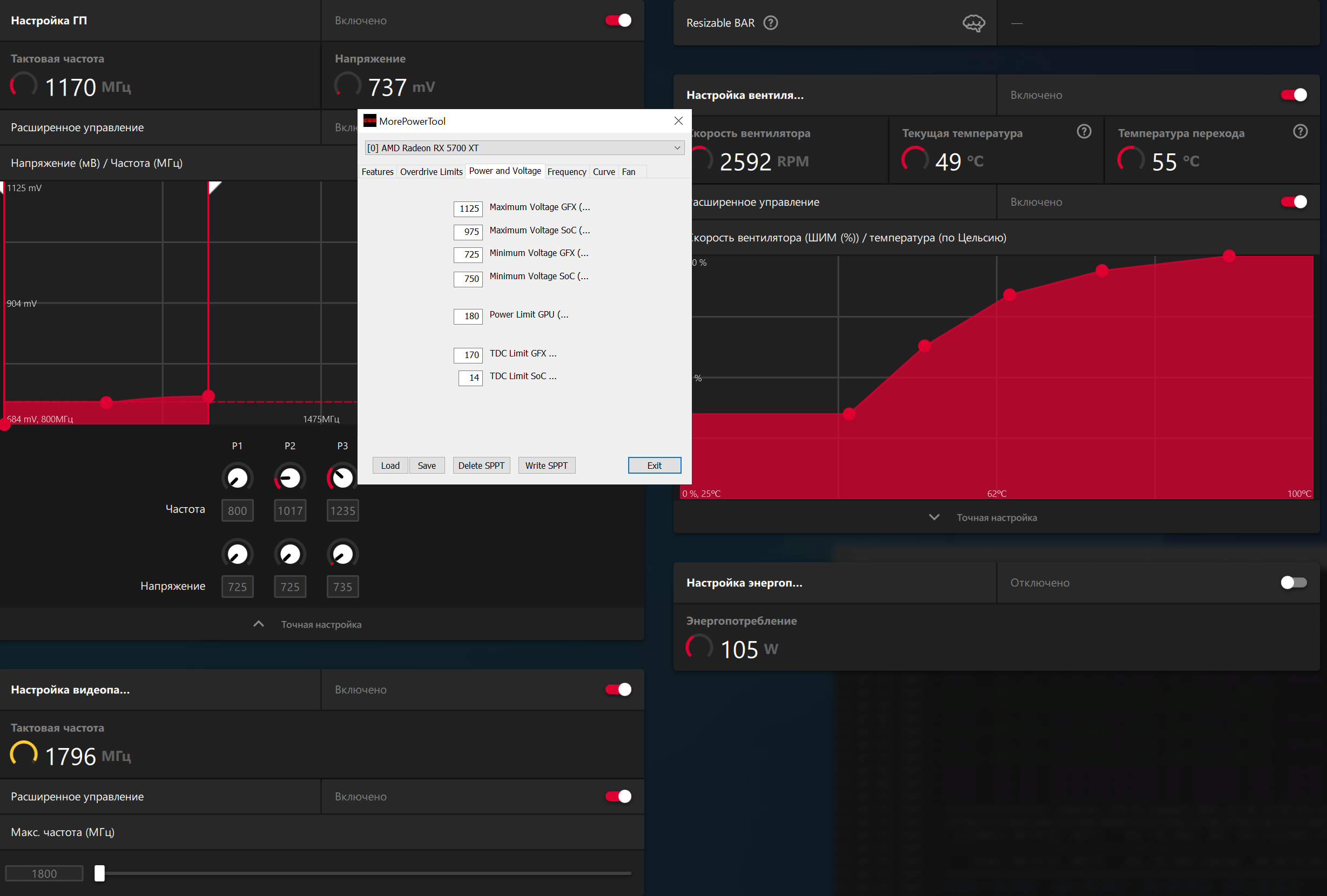The height and width of the screenshot is (896, 1327).
Task: Click the Power Limit GPU input field
Action: 468,316
